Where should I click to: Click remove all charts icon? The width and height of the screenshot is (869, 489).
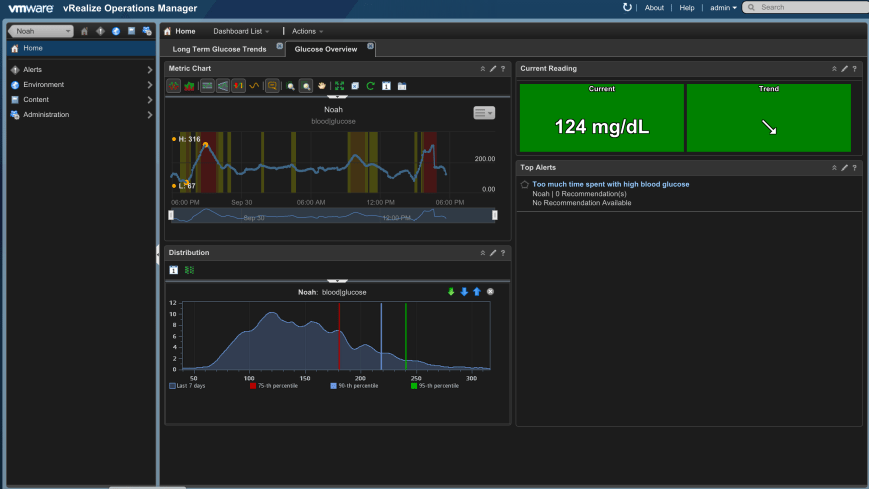pyautogui.click(x=355, y=86)
